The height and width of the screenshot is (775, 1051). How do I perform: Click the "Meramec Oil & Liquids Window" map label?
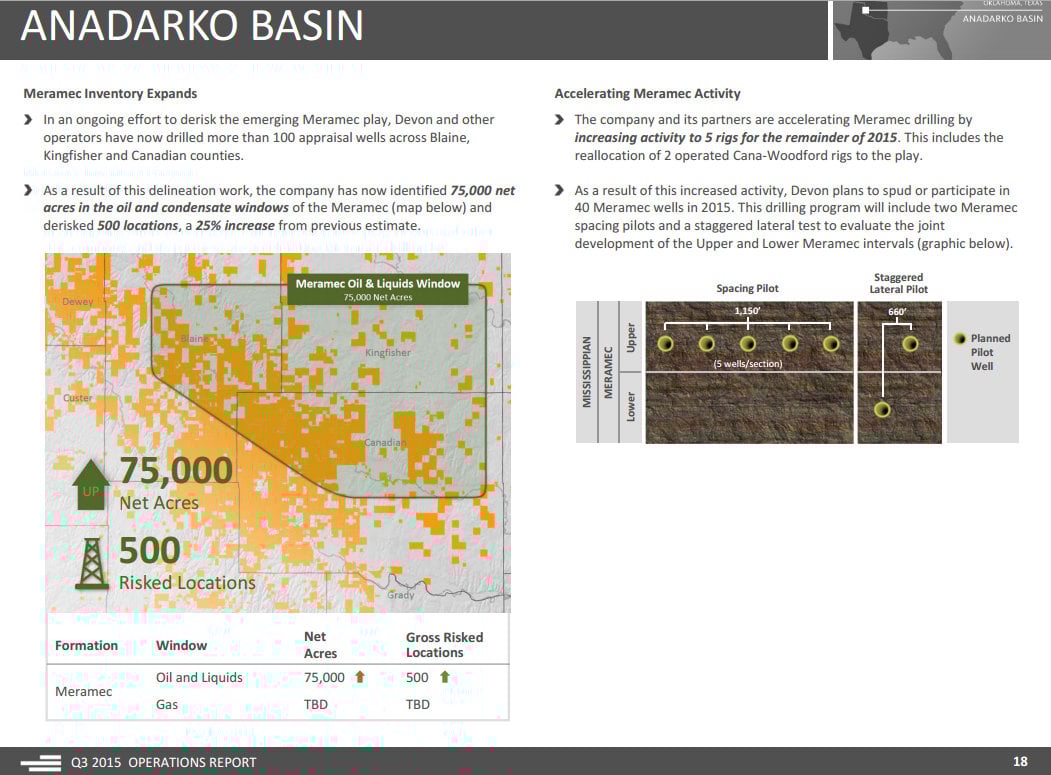tap(378, 284)
